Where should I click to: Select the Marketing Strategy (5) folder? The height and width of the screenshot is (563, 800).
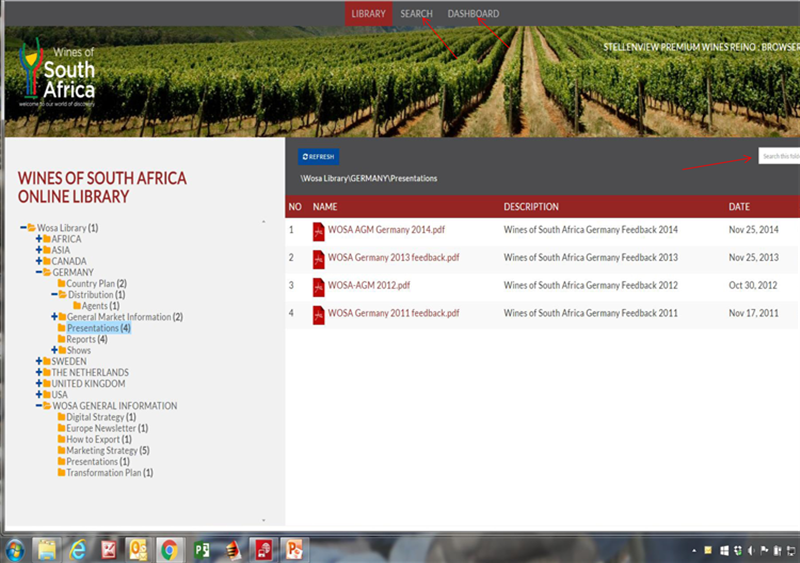[x=108, y=450]
